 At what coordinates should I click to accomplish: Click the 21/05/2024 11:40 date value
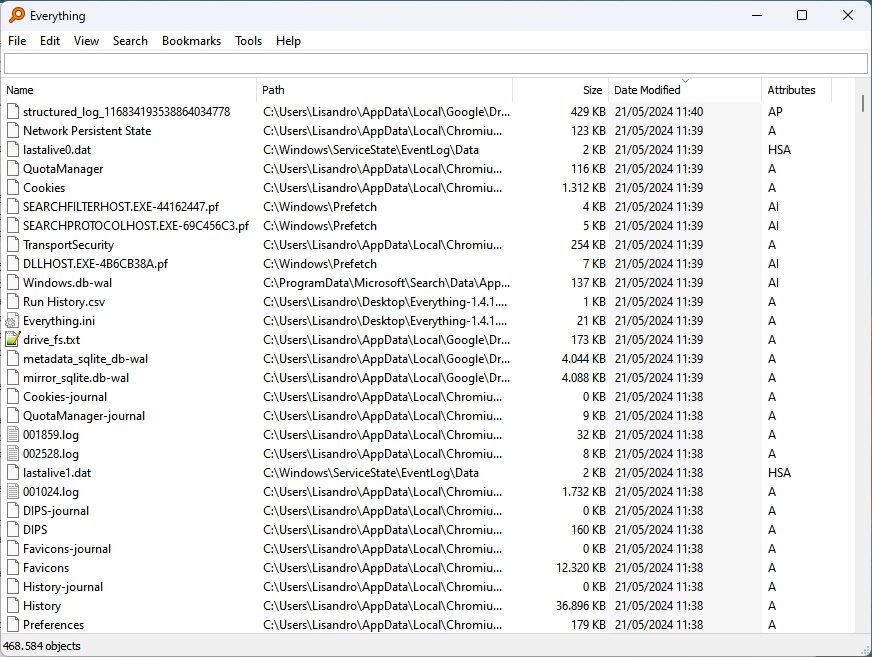point(659,112)
